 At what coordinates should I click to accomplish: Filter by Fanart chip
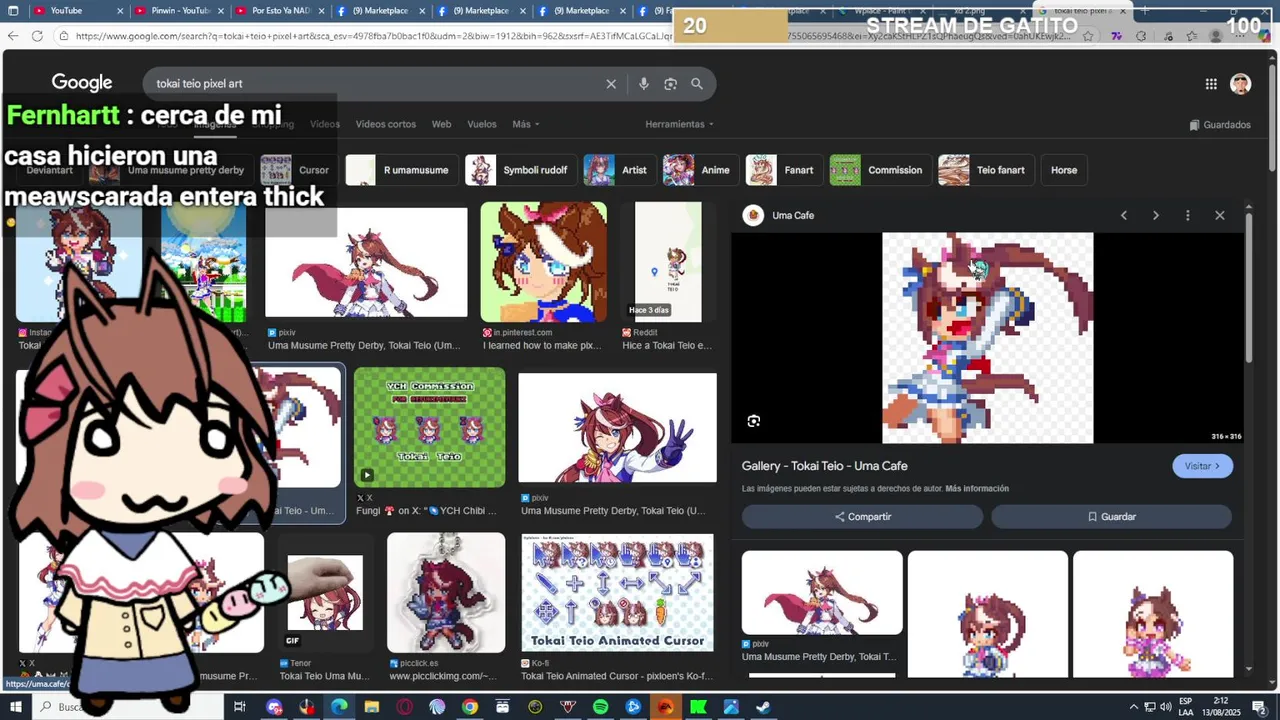coord(784,170)
